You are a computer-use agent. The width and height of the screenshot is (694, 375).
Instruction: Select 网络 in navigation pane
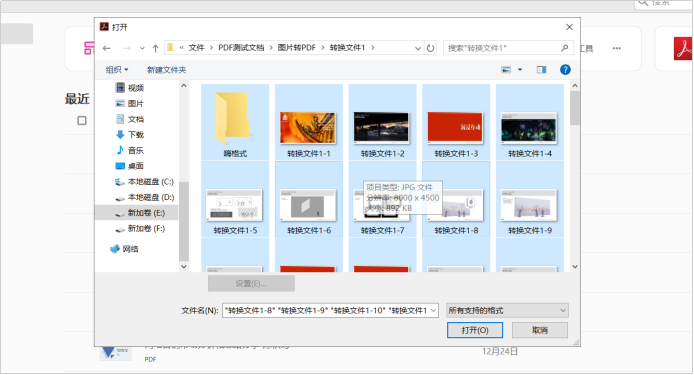pyautogui.click(x=124, y=249)
